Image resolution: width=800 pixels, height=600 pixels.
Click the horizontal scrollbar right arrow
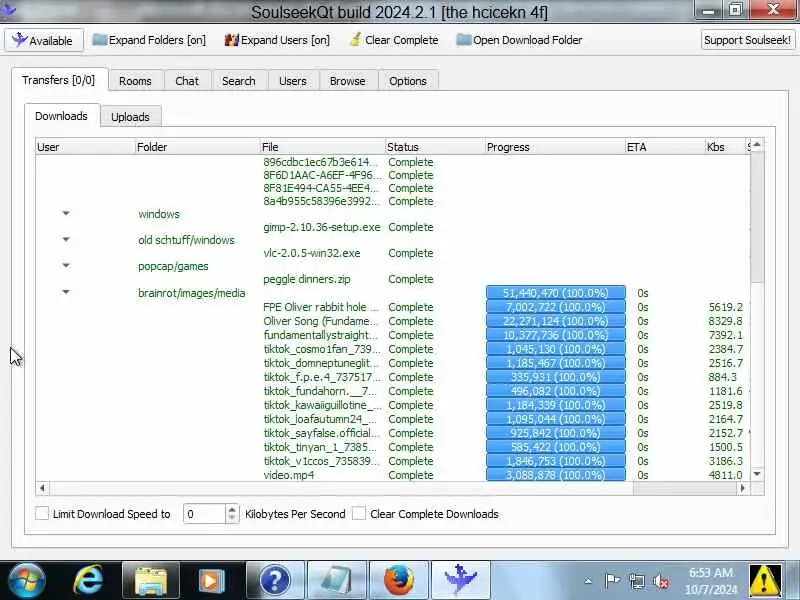[743, 488]
